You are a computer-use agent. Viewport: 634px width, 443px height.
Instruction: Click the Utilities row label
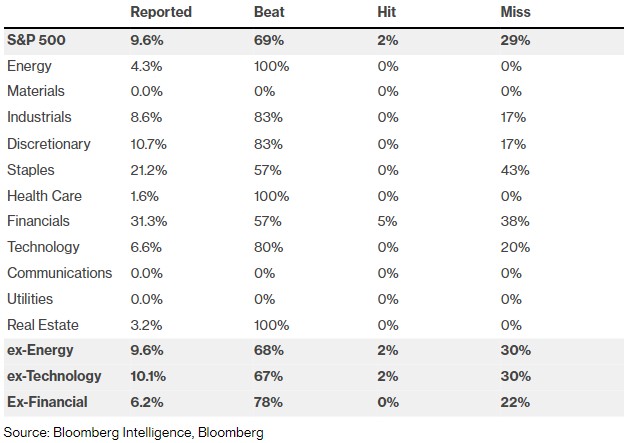[30, 299]
